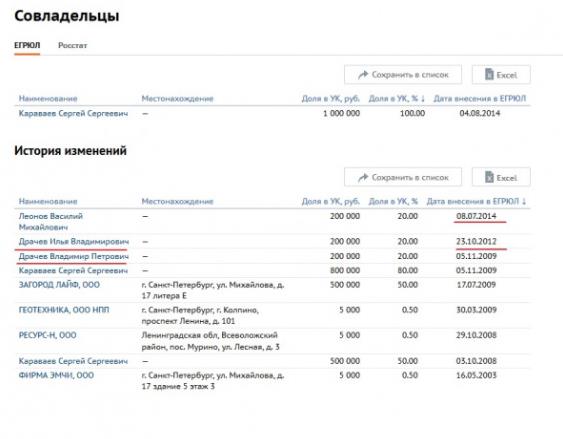Export co-owners table with upper Excel button
563x439 pixels.
tap(501, 75)
